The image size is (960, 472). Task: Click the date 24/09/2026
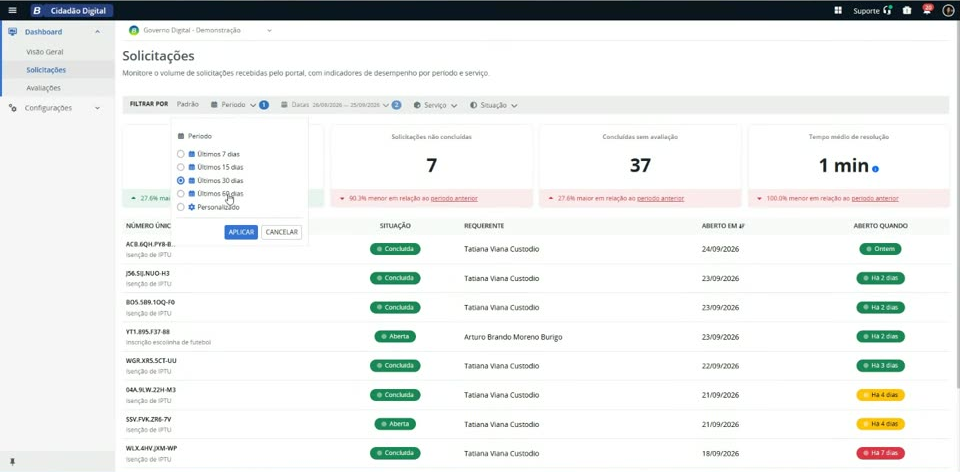(x=720, y=249)
